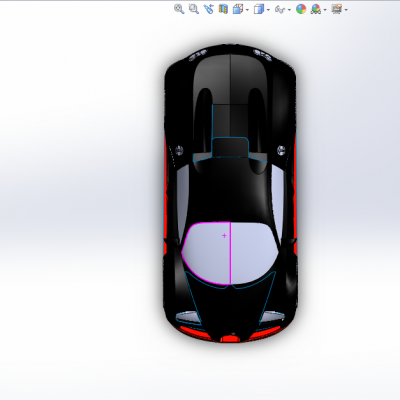Select the red front grille face
Image resolution: width=400 pixels, height=400 pixels.
[230, 338]
